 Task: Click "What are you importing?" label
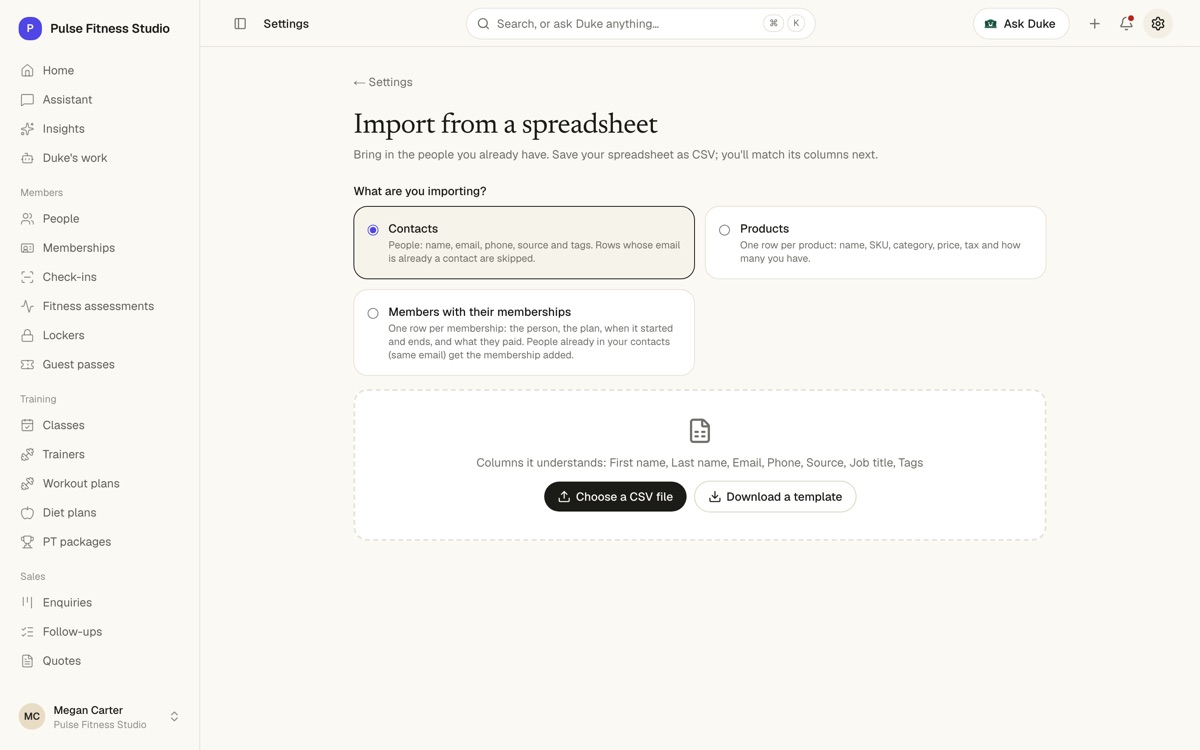(x=420, y=192)
